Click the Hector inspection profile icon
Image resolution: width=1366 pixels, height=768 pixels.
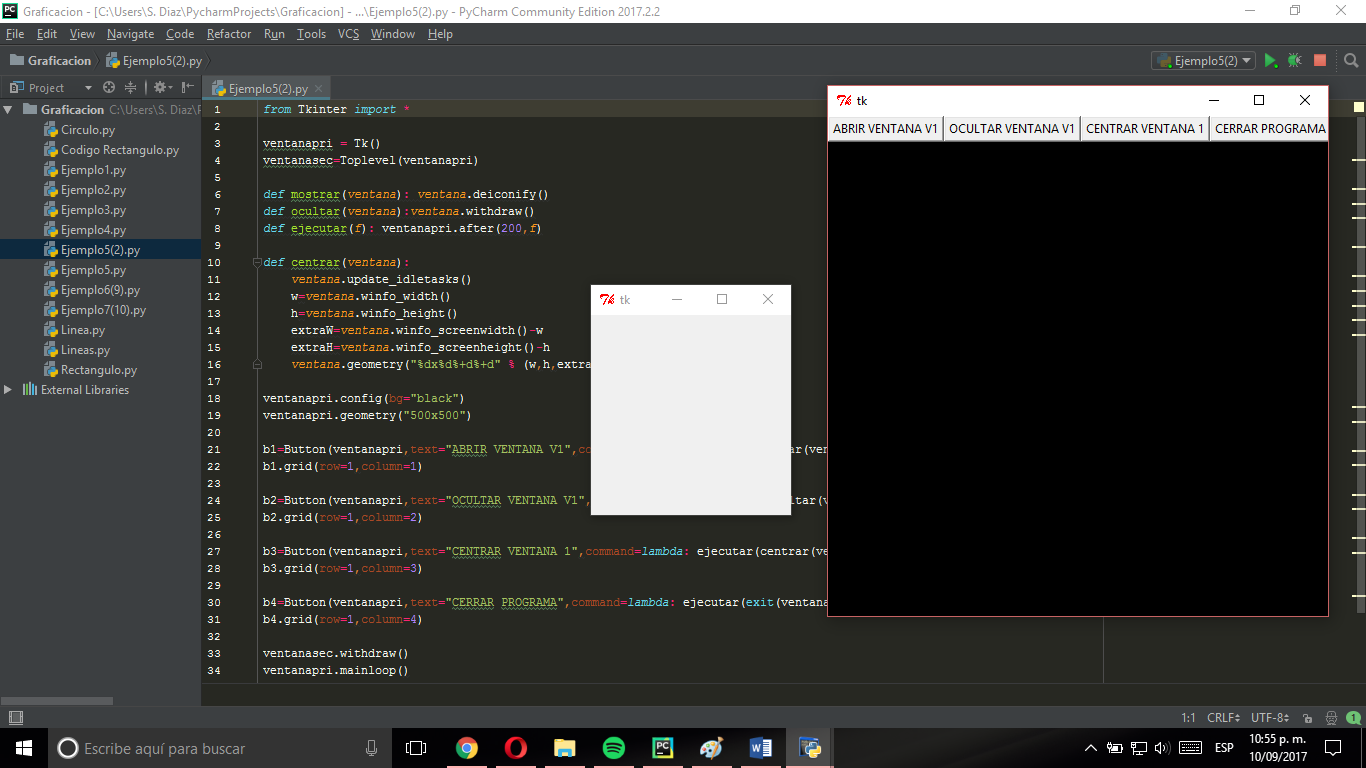point(1329,717)
